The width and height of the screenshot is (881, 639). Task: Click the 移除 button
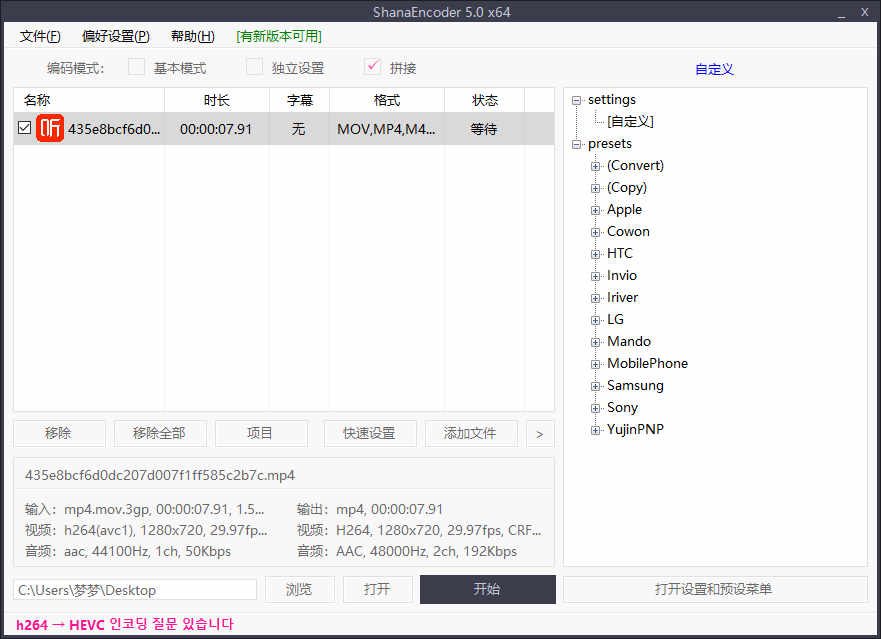click(x=59, y=433)
